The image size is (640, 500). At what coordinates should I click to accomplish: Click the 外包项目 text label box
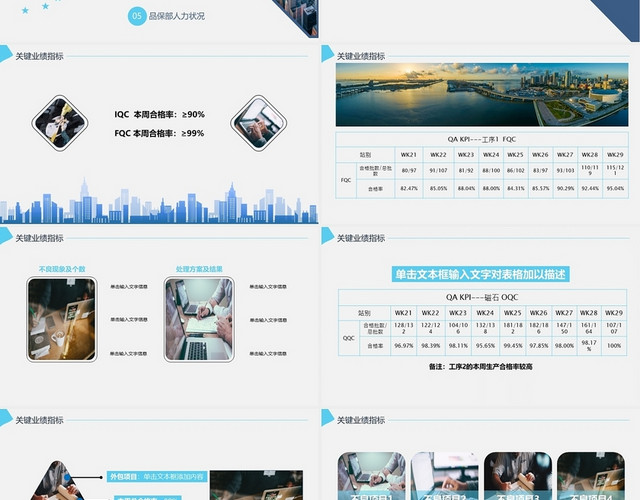point(157,476)
